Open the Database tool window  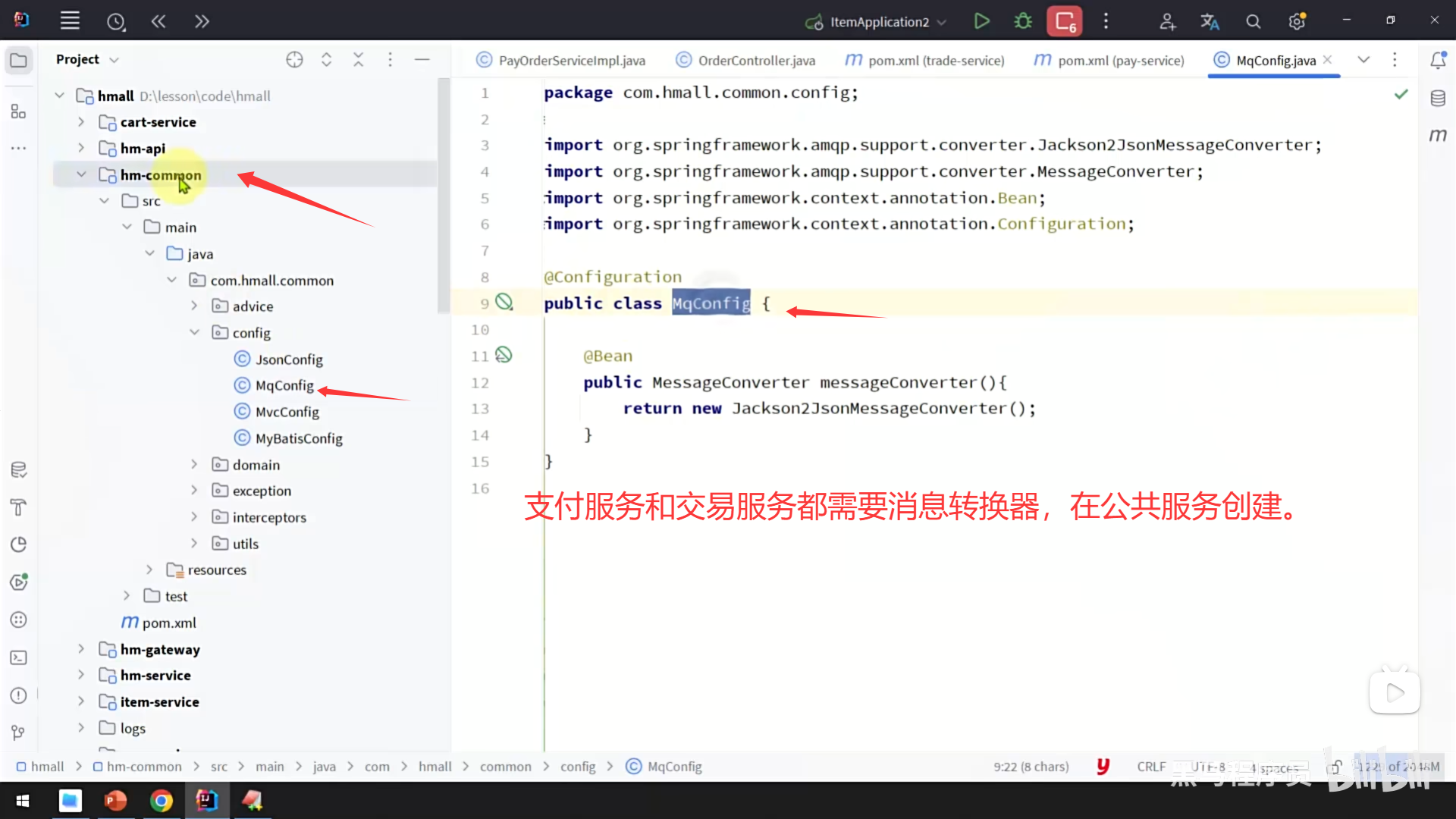(1438, 99)
